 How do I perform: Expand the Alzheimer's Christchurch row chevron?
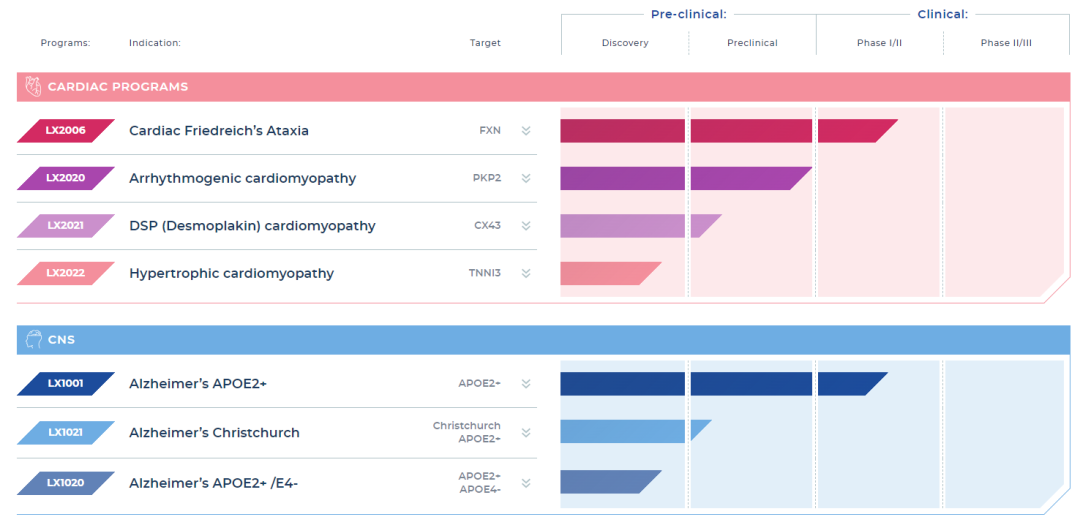[526, 433]
